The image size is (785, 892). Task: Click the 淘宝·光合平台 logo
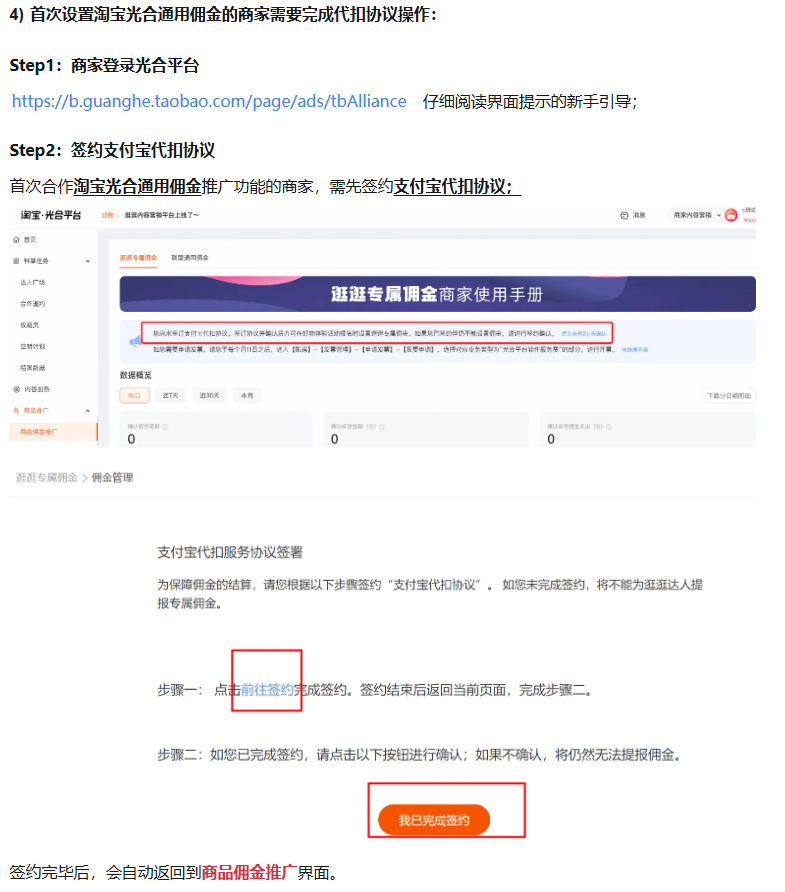pyautogui.click(x=51, y=215)
